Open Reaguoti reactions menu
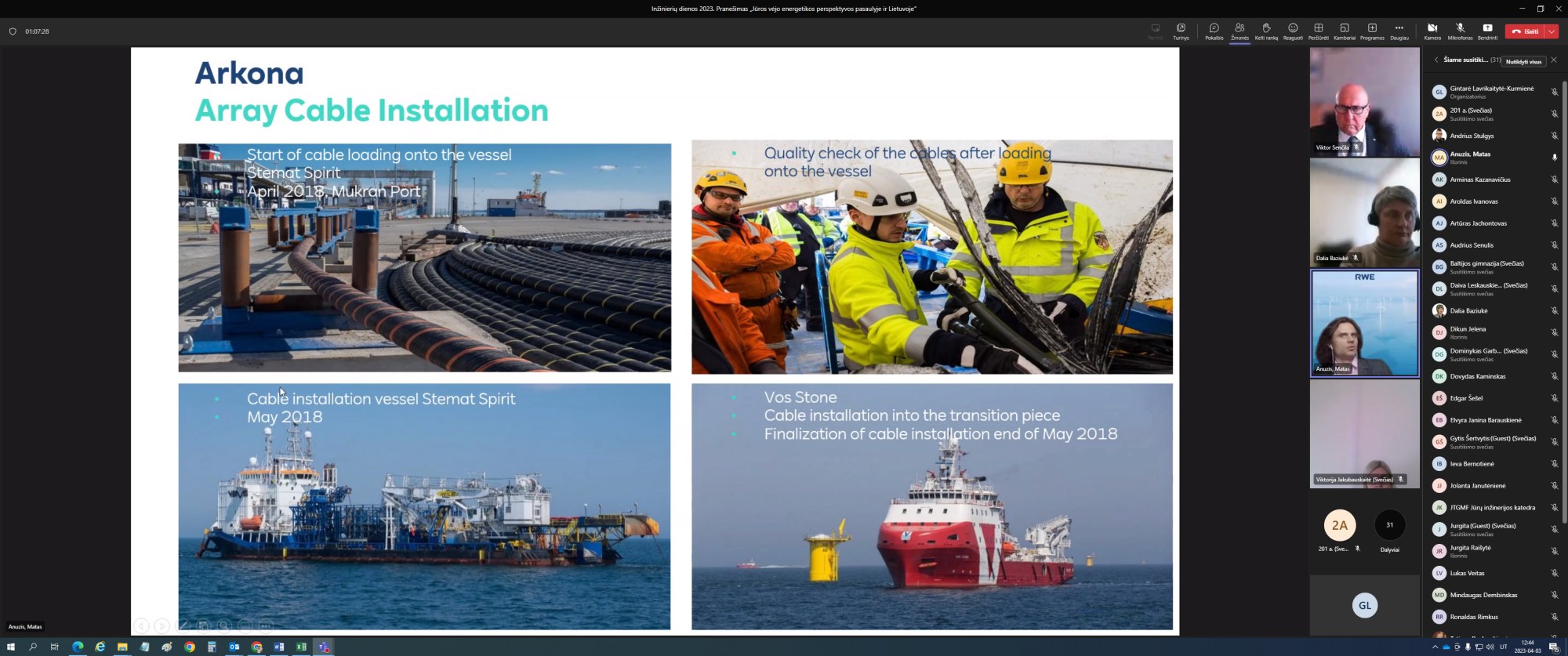Screen dimensions: 1568x656 (1293, 31)
